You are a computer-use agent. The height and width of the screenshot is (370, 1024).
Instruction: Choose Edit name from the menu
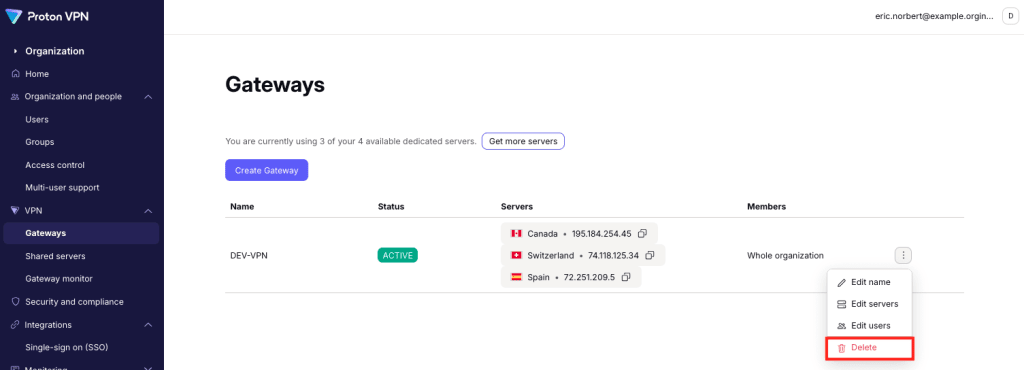(x=869, y=283)
